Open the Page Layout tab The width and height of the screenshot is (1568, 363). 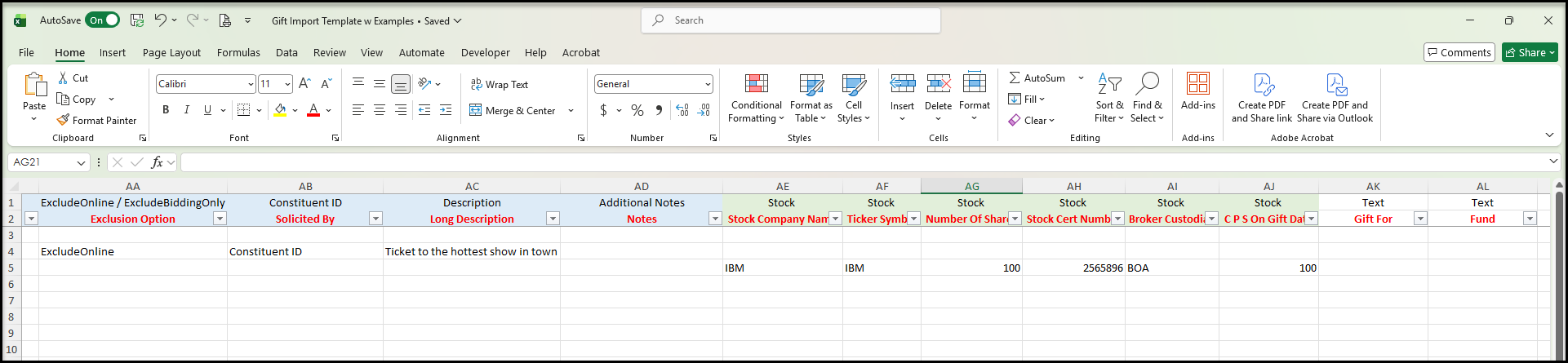coord(171,53)
